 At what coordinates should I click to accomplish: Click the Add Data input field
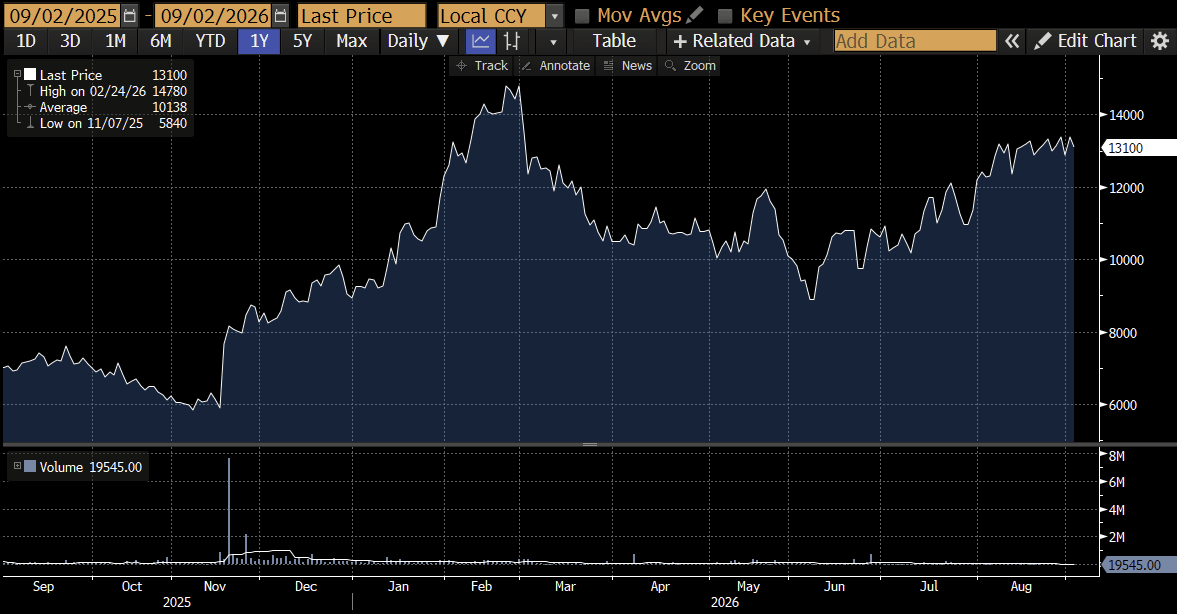point(915,41)
